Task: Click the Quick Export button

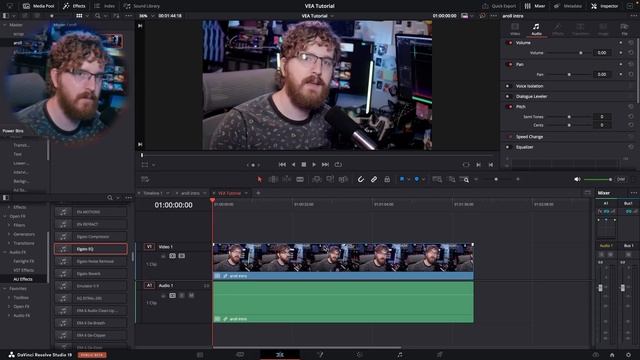Action: (x=499, y=6)
